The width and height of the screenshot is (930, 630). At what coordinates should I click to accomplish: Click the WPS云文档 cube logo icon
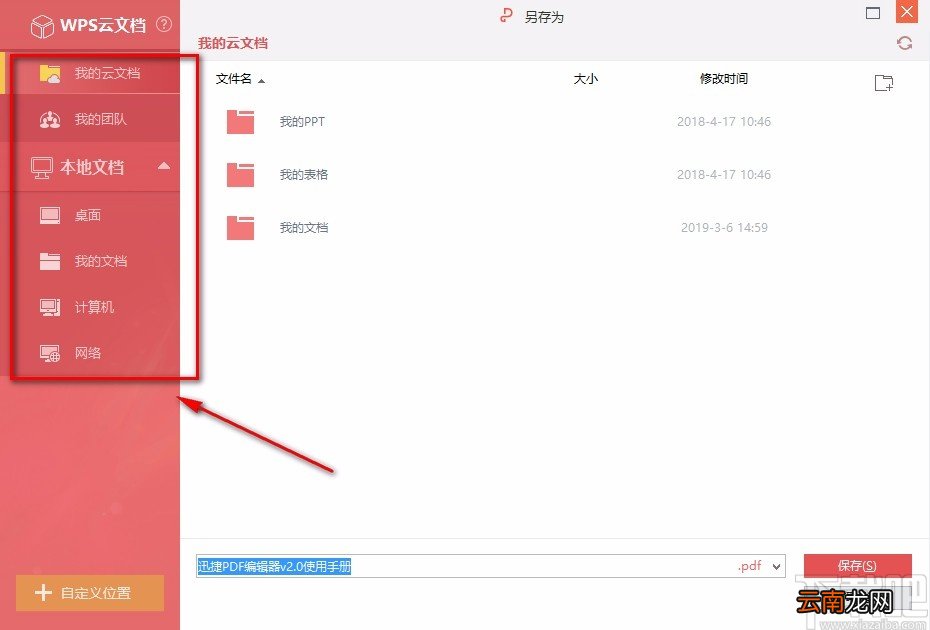pyautogui.click(x=42, y=26)
